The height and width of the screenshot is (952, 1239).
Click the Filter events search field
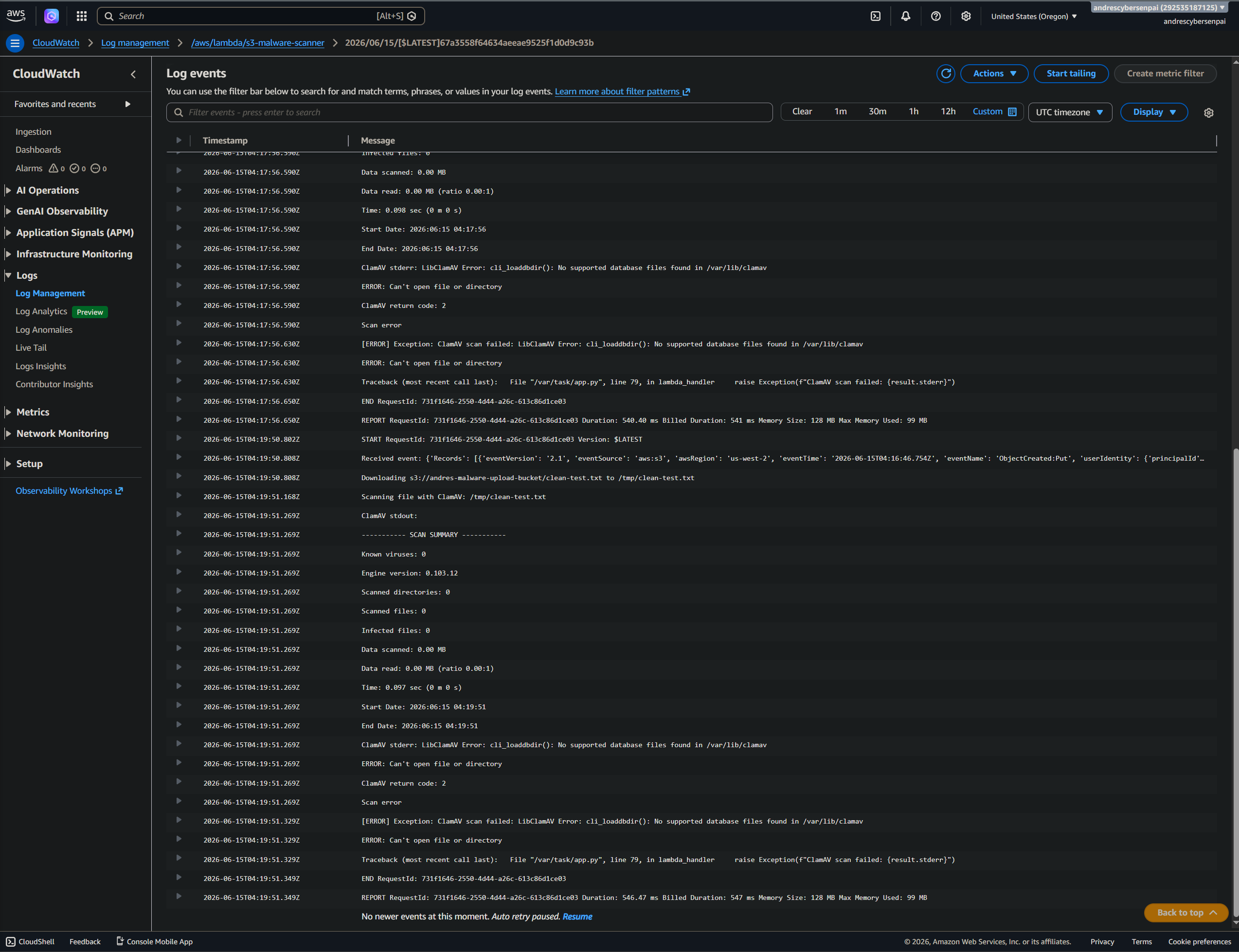coord(469,112)
